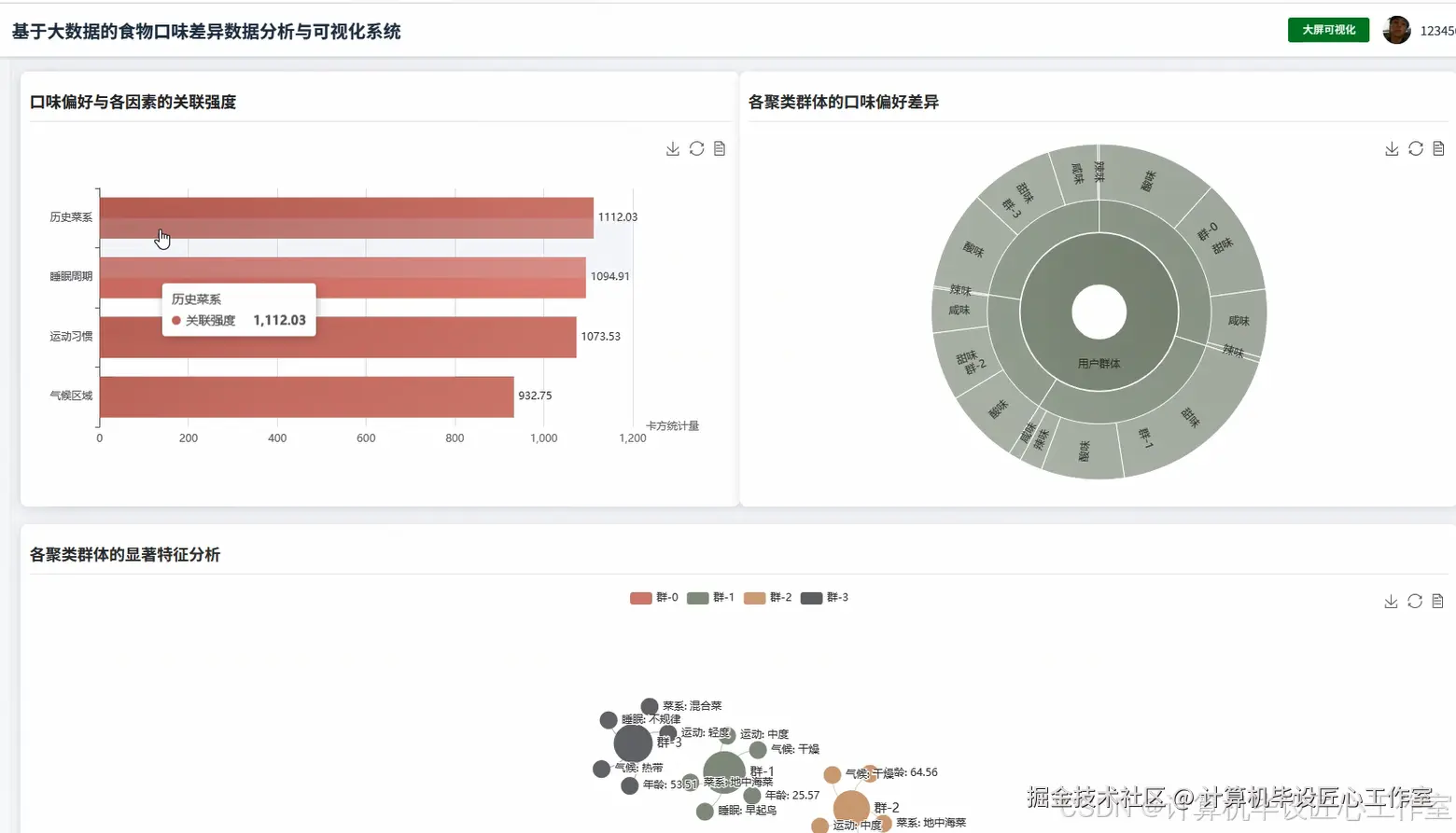Open the 12345 user account menu
The width and height of the screenshot is (1456, 833).
[x=1437, y=30]
